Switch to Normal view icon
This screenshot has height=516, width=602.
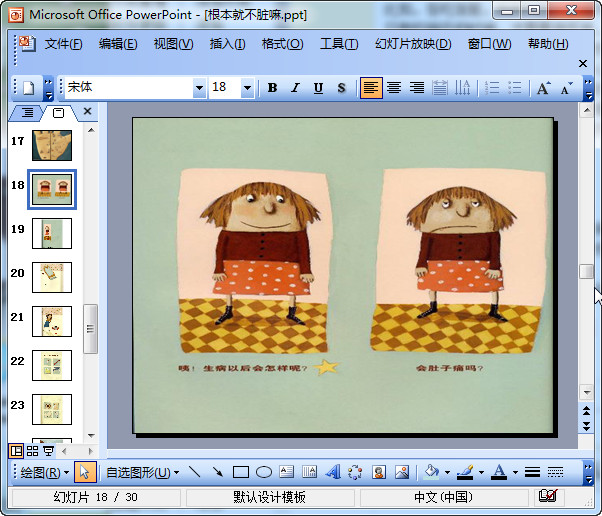point(16,451)
